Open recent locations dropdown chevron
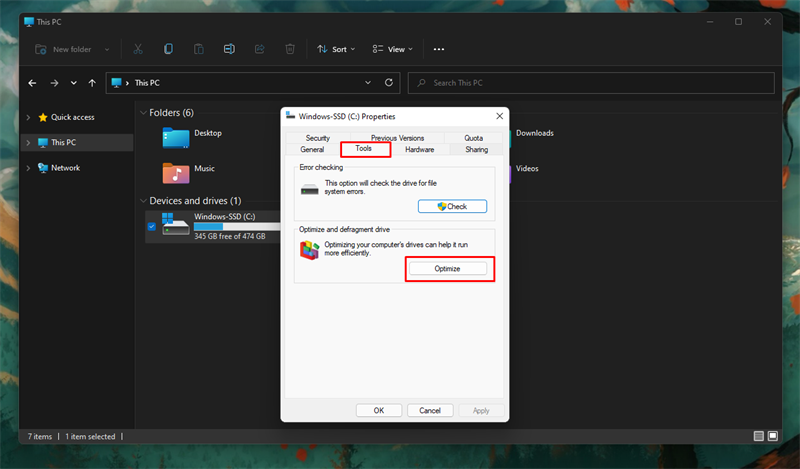 pyautogui.click(x=73, y=83)
